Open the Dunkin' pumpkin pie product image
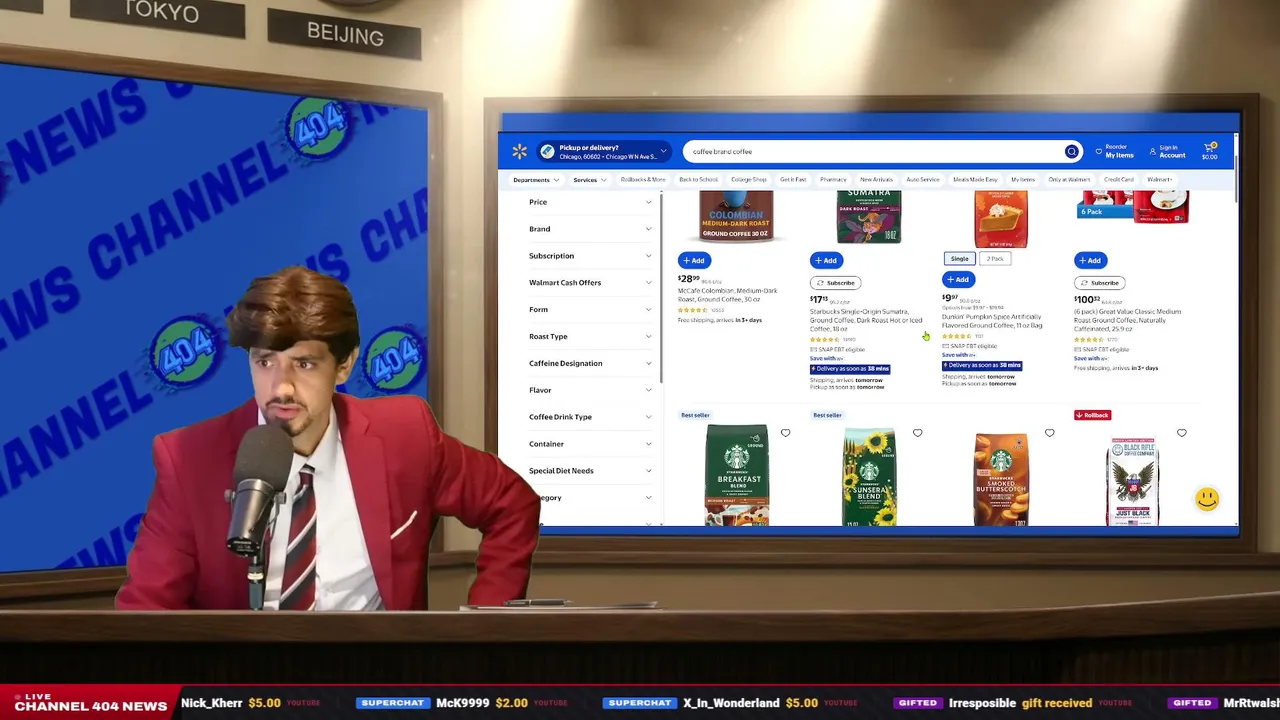This screenshot has width=1280, height=720. click(x=1001, y=218)
